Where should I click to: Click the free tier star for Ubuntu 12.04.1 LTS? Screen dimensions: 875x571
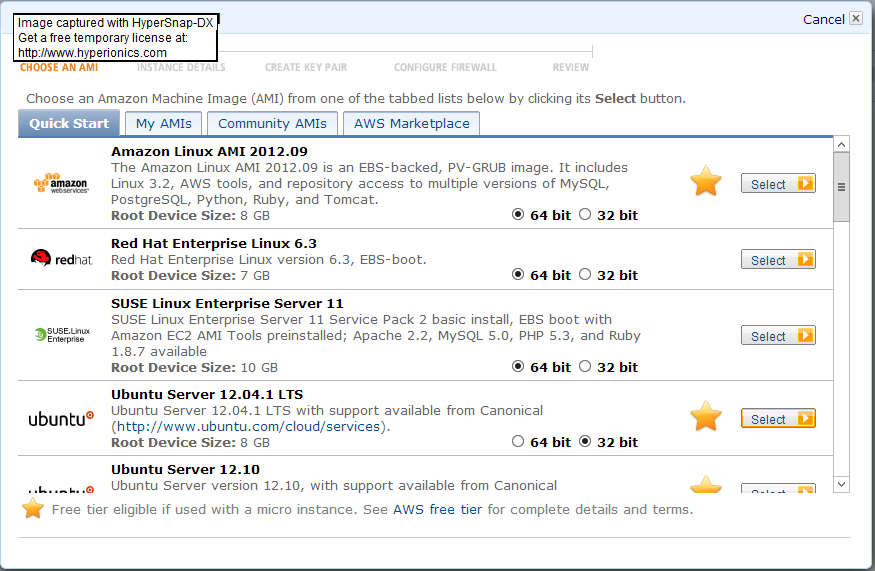pos(706,416)
